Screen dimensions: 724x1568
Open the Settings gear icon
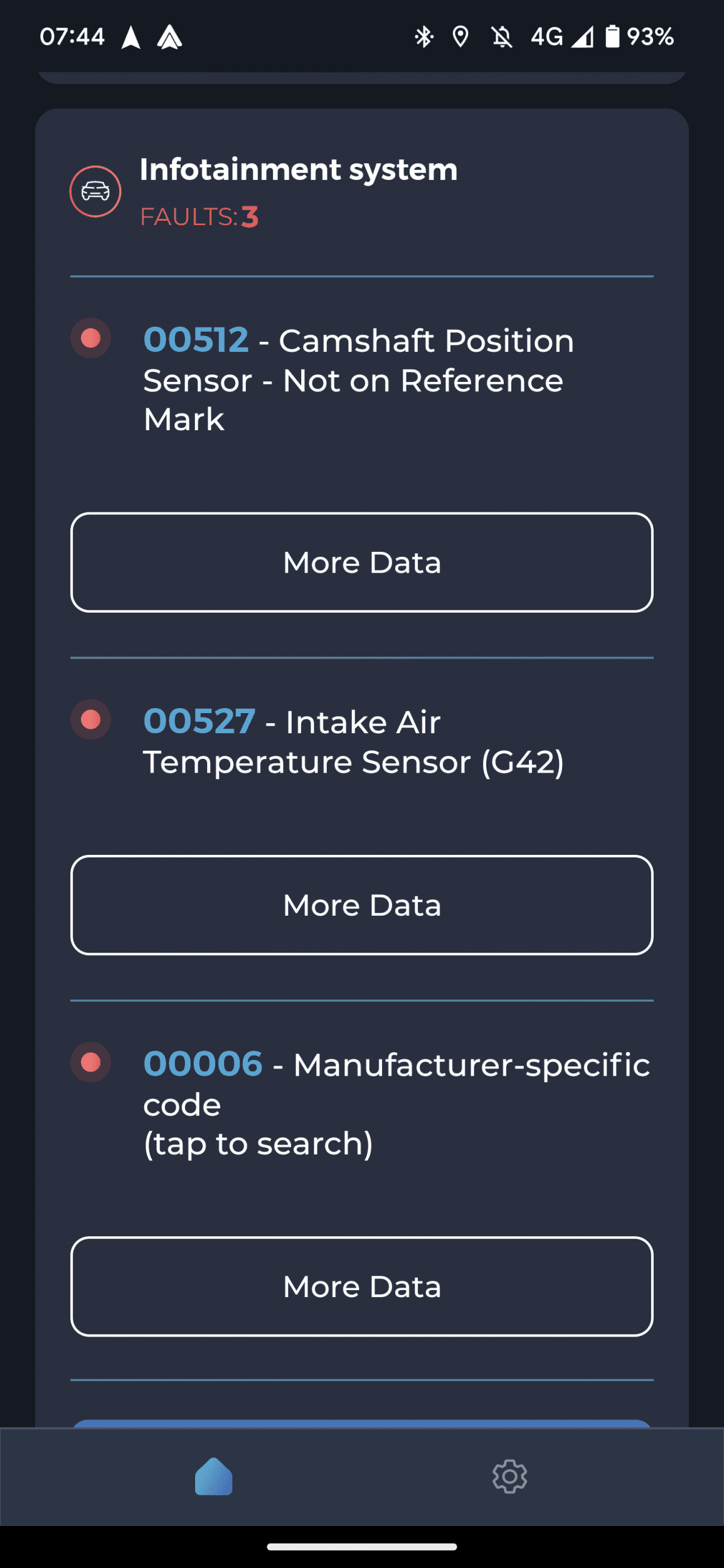[509, 1476]
